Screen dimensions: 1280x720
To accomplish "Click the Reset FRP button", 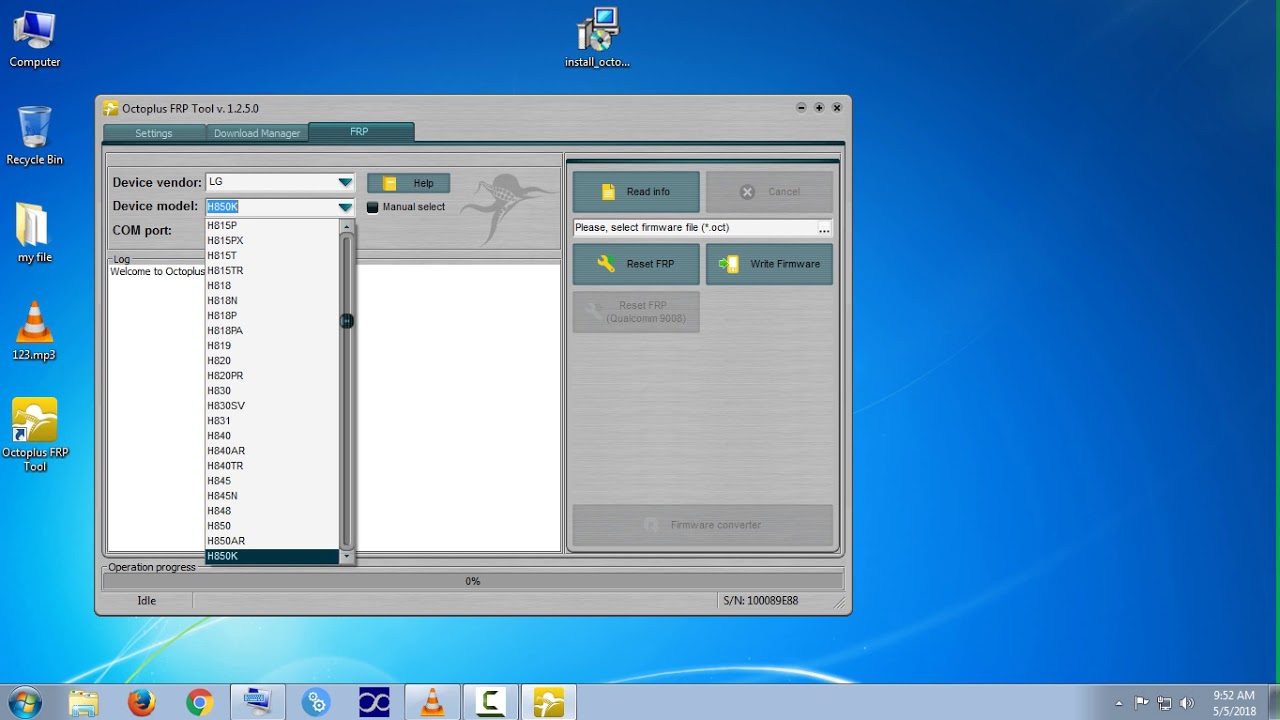I will coord(636,264).
